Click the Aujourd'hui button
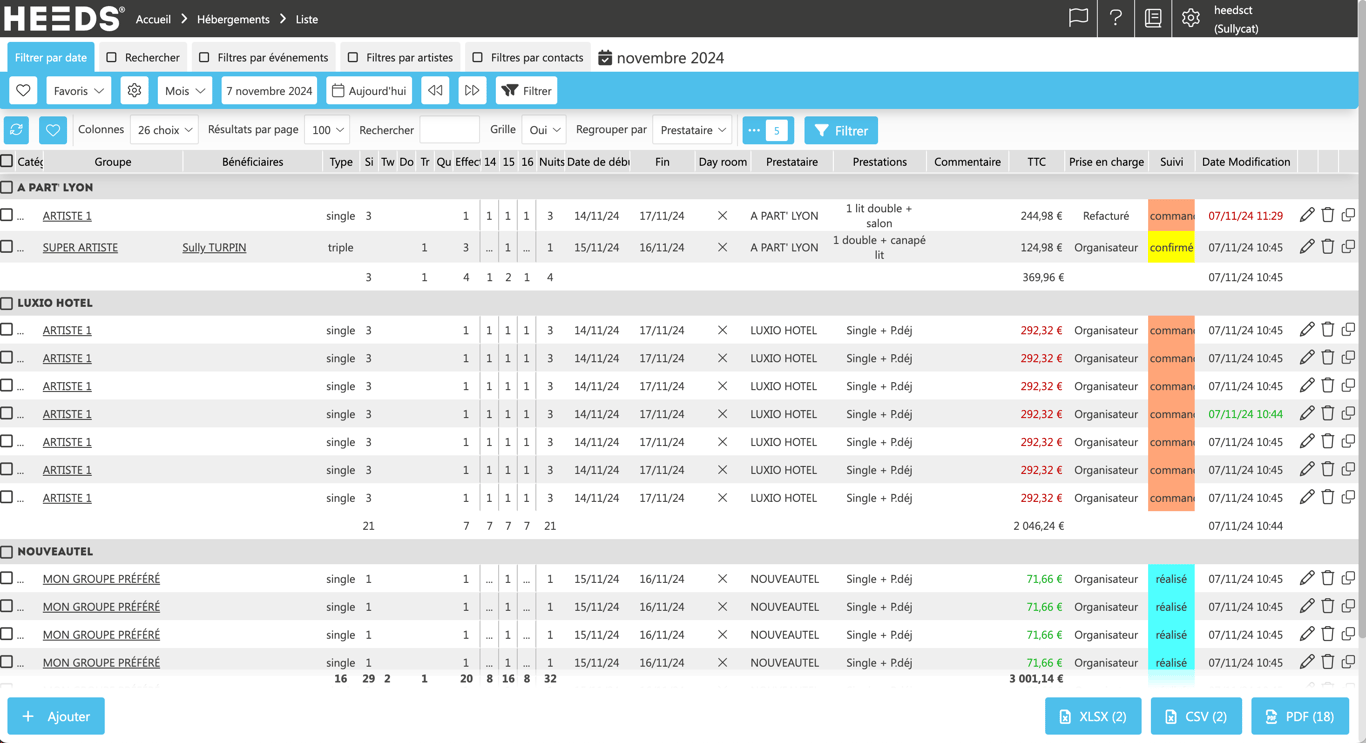Viewport: 1366px width, 743px height. [x=369, y=91]
